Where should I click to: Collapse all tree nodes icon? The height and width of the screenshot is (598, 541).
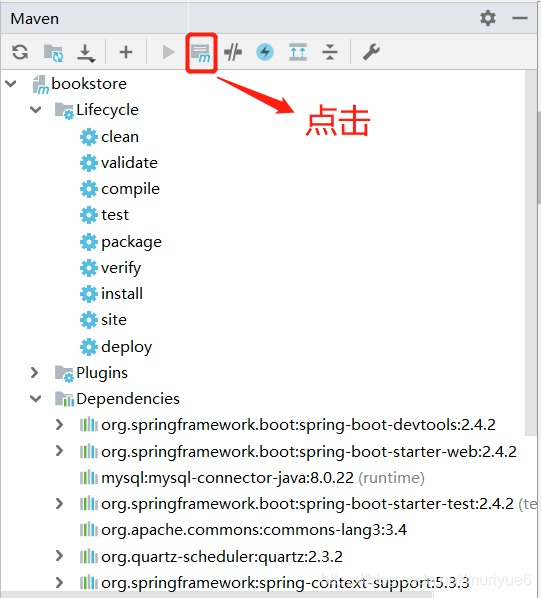click(330, 52)
